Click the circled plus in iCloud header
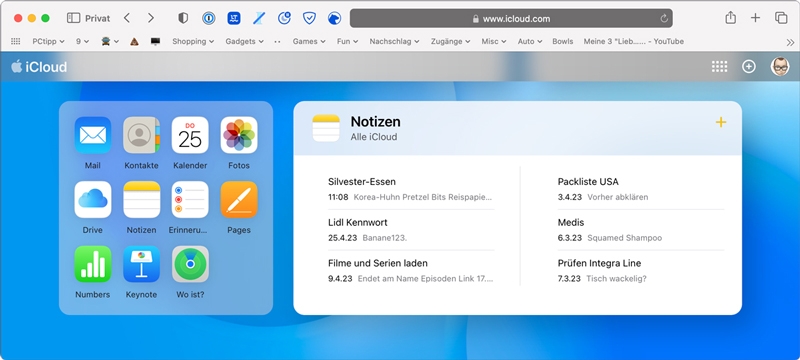The width and height of the screenshot is (800, 360). click(748, 66)
